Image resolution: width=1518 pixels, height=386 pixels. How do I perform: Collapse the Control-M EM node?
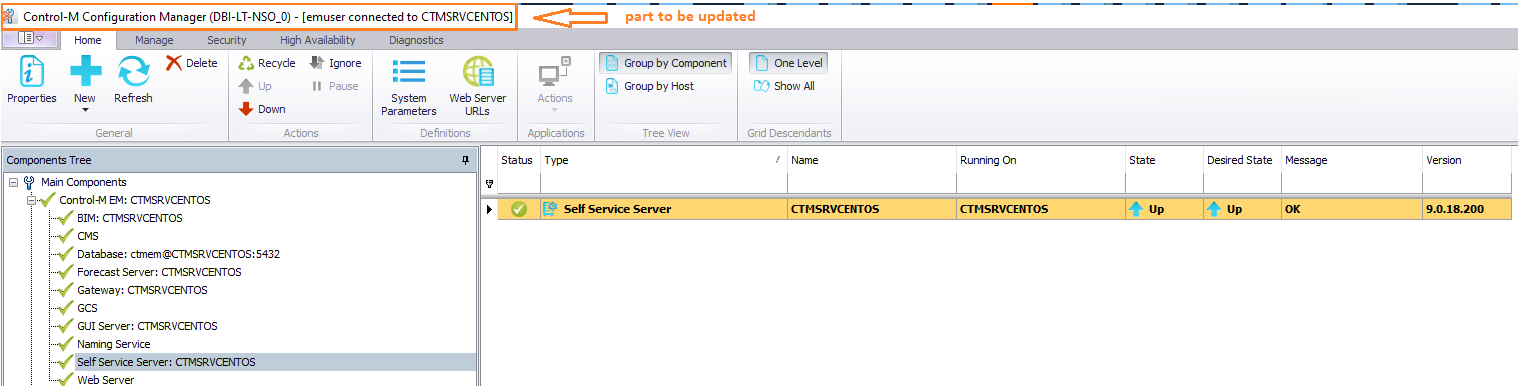[x=31, y=200]
